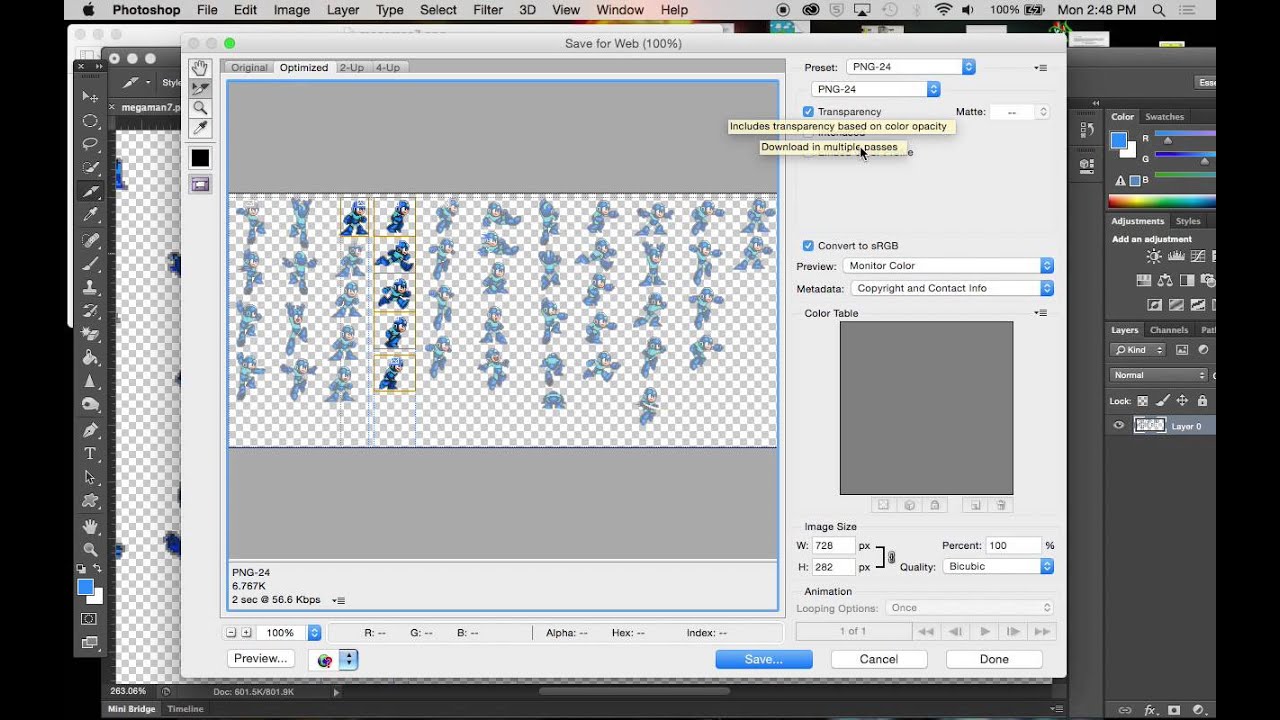Open the Preview Monitor Color dropdown
Viewport: 1280px width, 720px height.
(x=948, y=266)
